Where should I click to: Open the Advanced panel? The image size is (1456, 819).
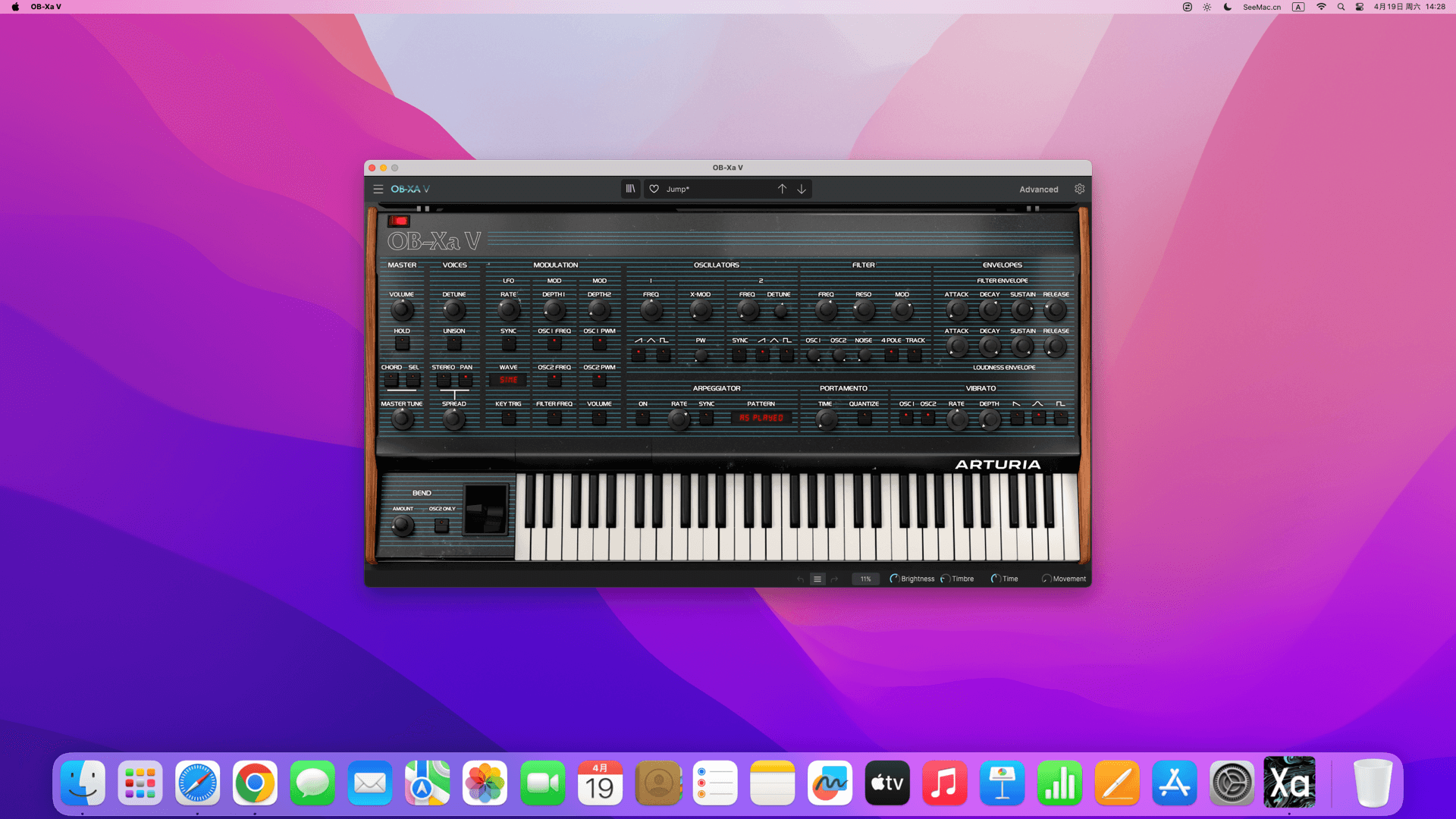(x=1038, y=190)
